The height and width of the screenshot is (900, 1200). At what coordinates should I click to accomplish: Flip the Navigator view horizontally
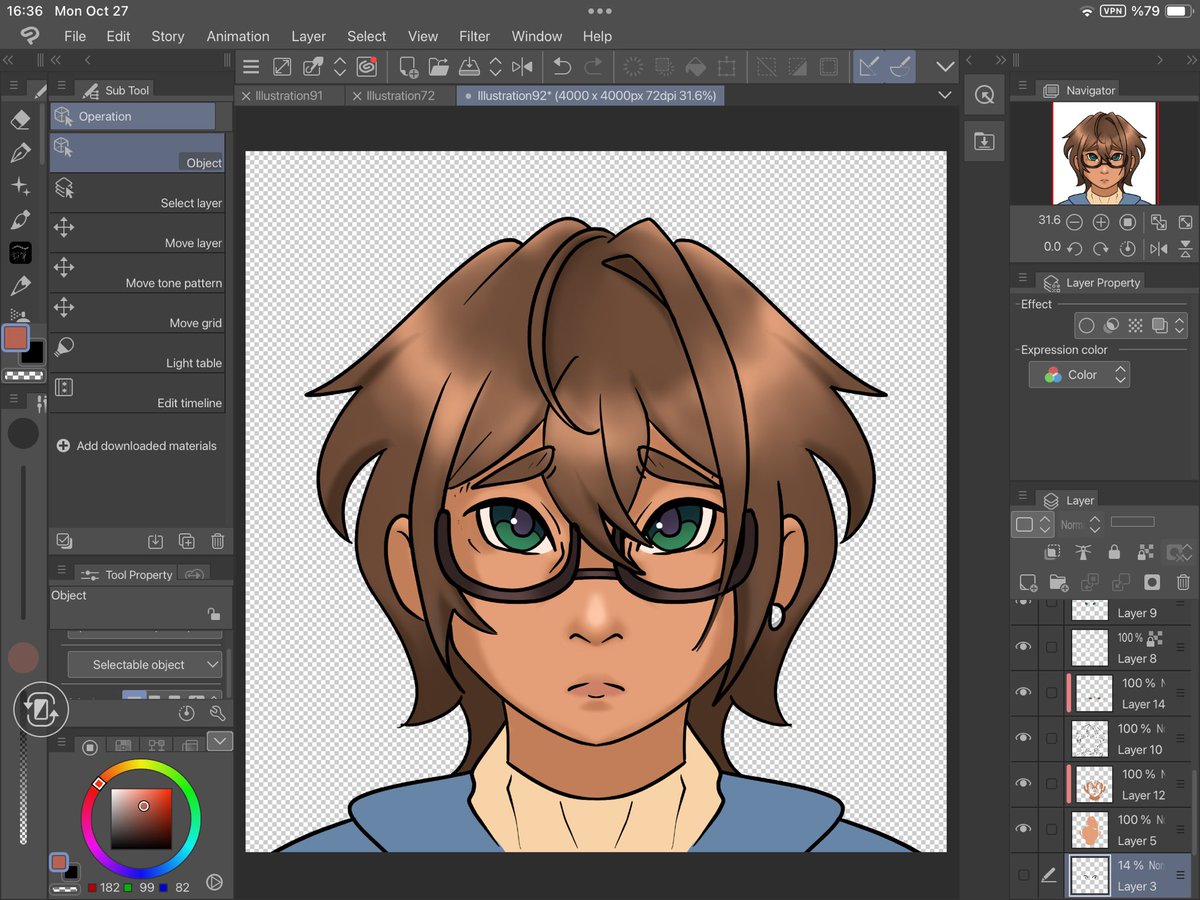coord(1159,248)
